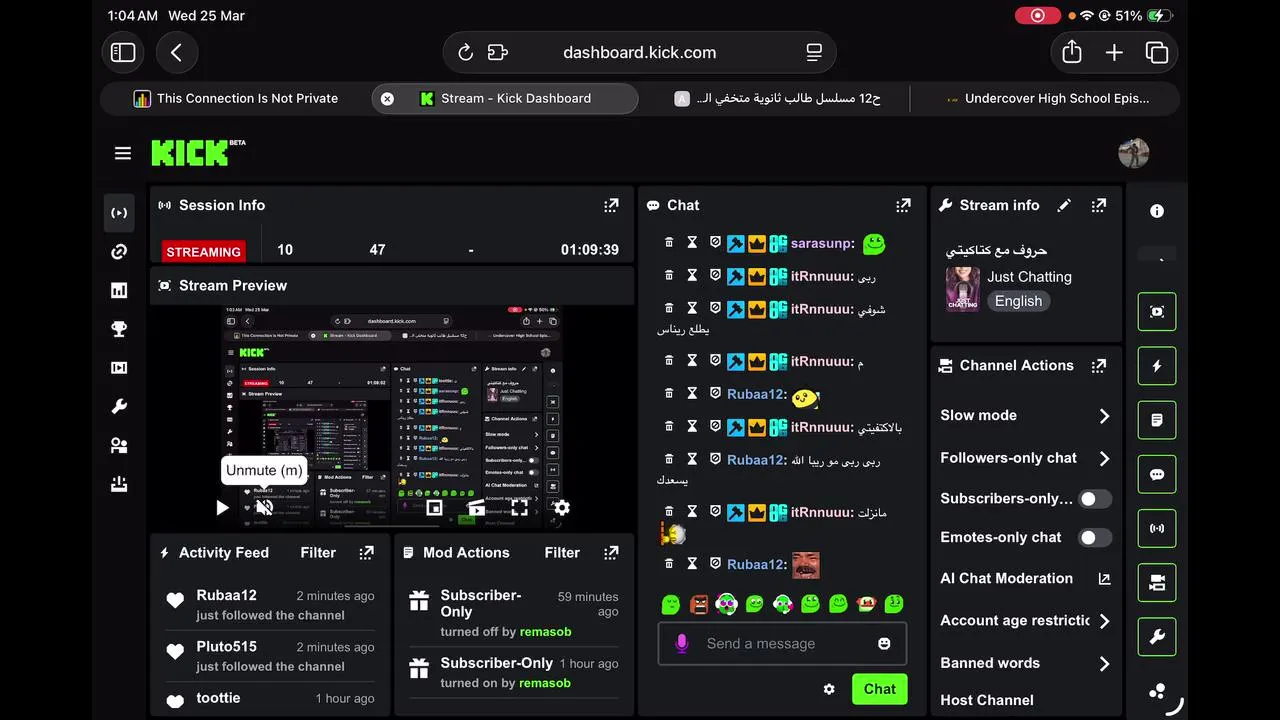Open stream preview player settings gear
The image size is (1280, 720).
coord(562,508)
